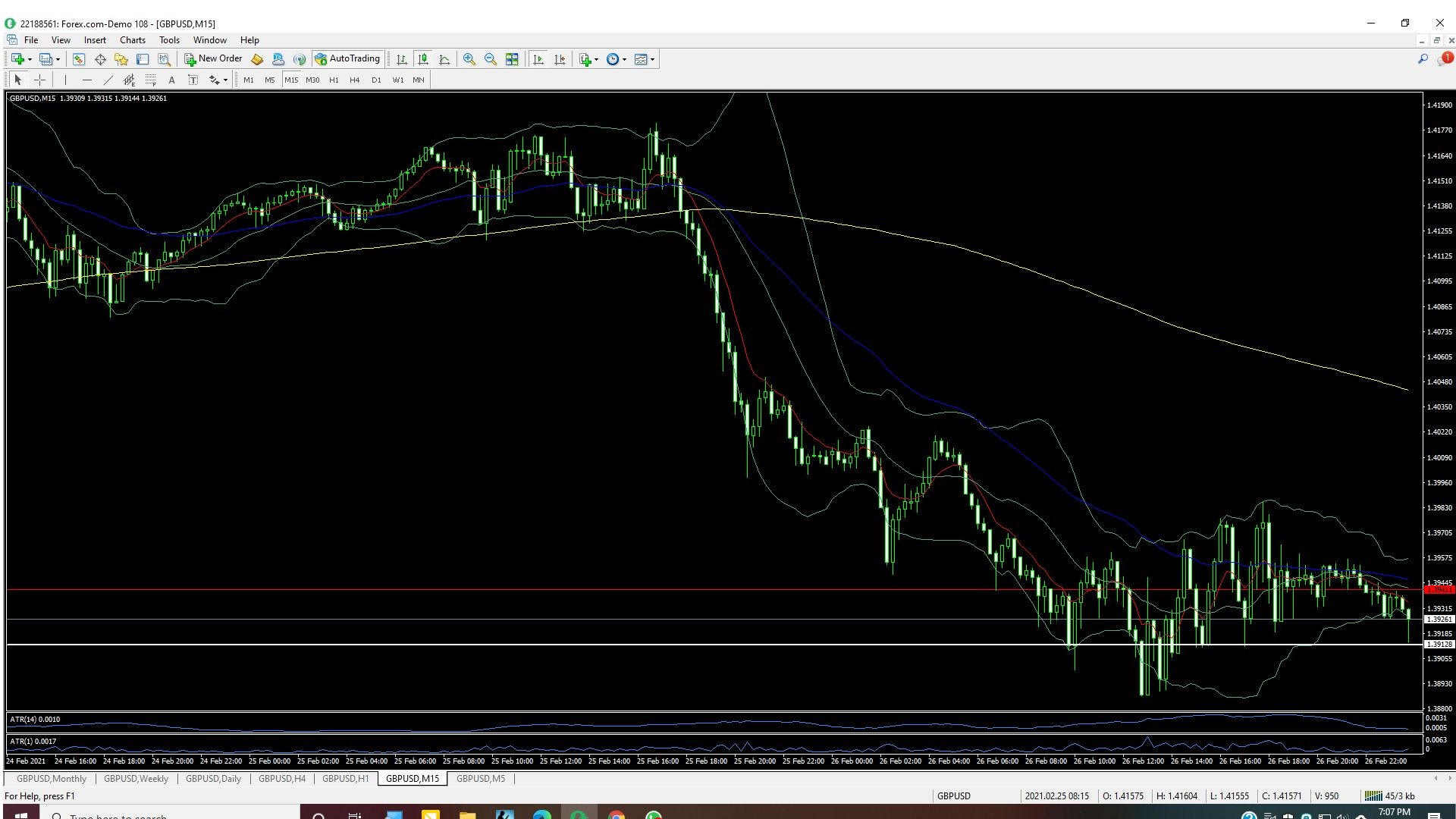Open the Charts menu
The width and height of the screenshot is (1456, 819).
pyautogui.click(x=133, y=40)
